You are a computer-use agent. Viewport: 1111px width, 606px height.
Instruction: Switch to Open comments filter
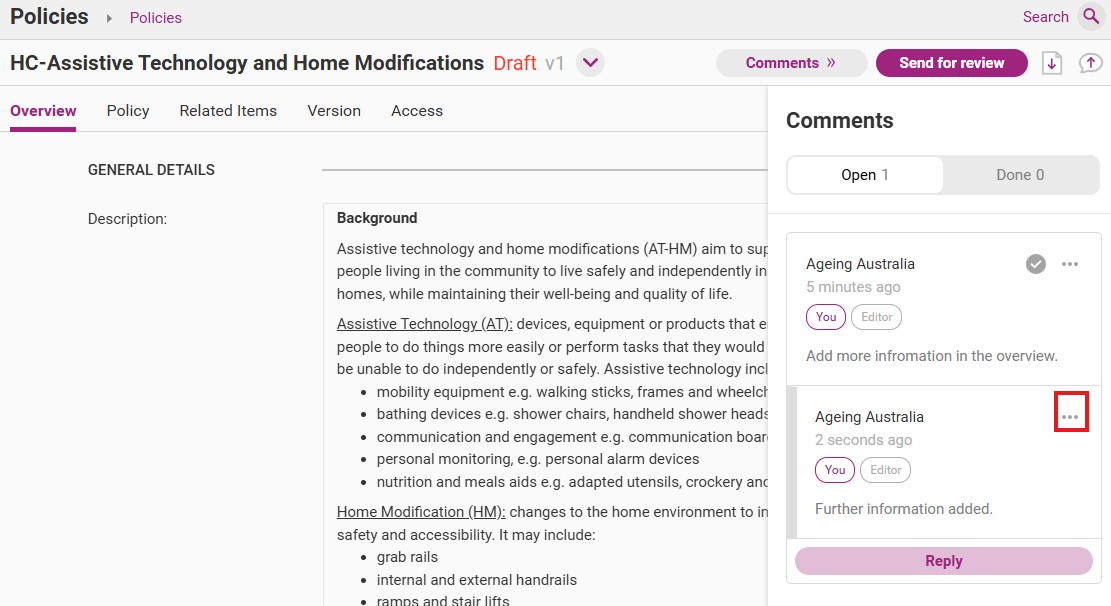click(864, 175)
